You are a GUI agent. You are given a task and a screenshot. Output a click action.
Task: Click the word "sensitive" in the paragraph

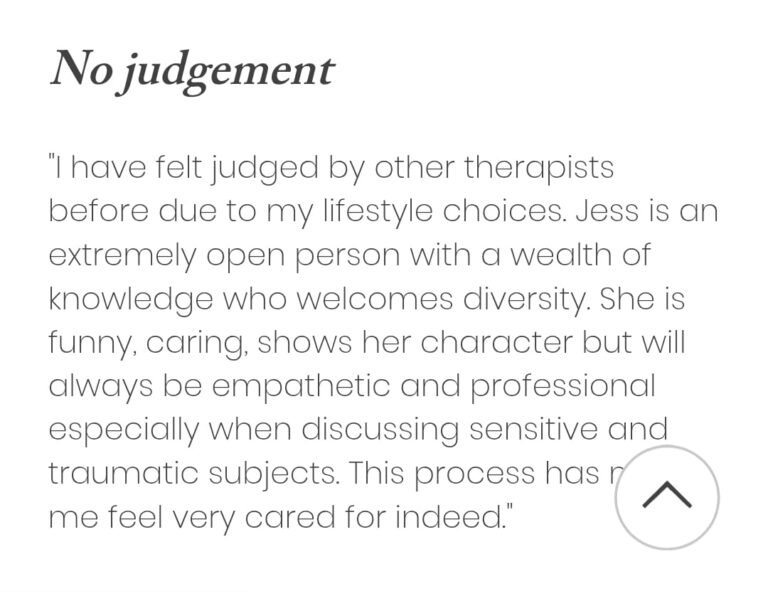point(533,429)
